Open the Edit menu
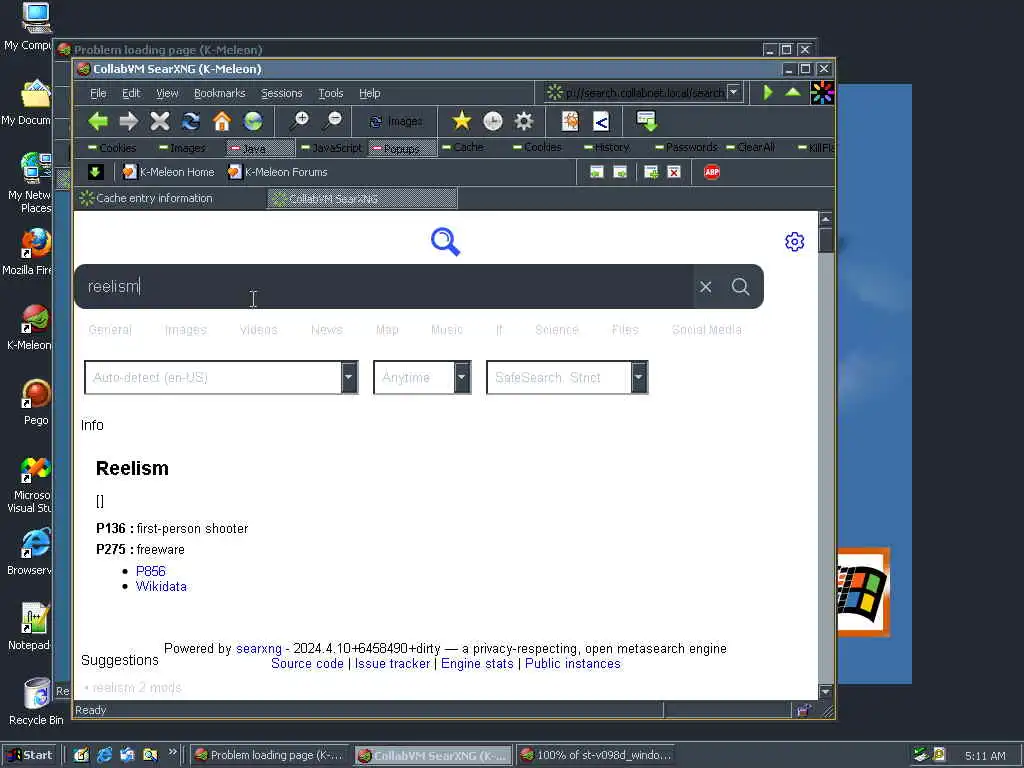The width and height of the screenshot is (1024, 768). (131, 93)
